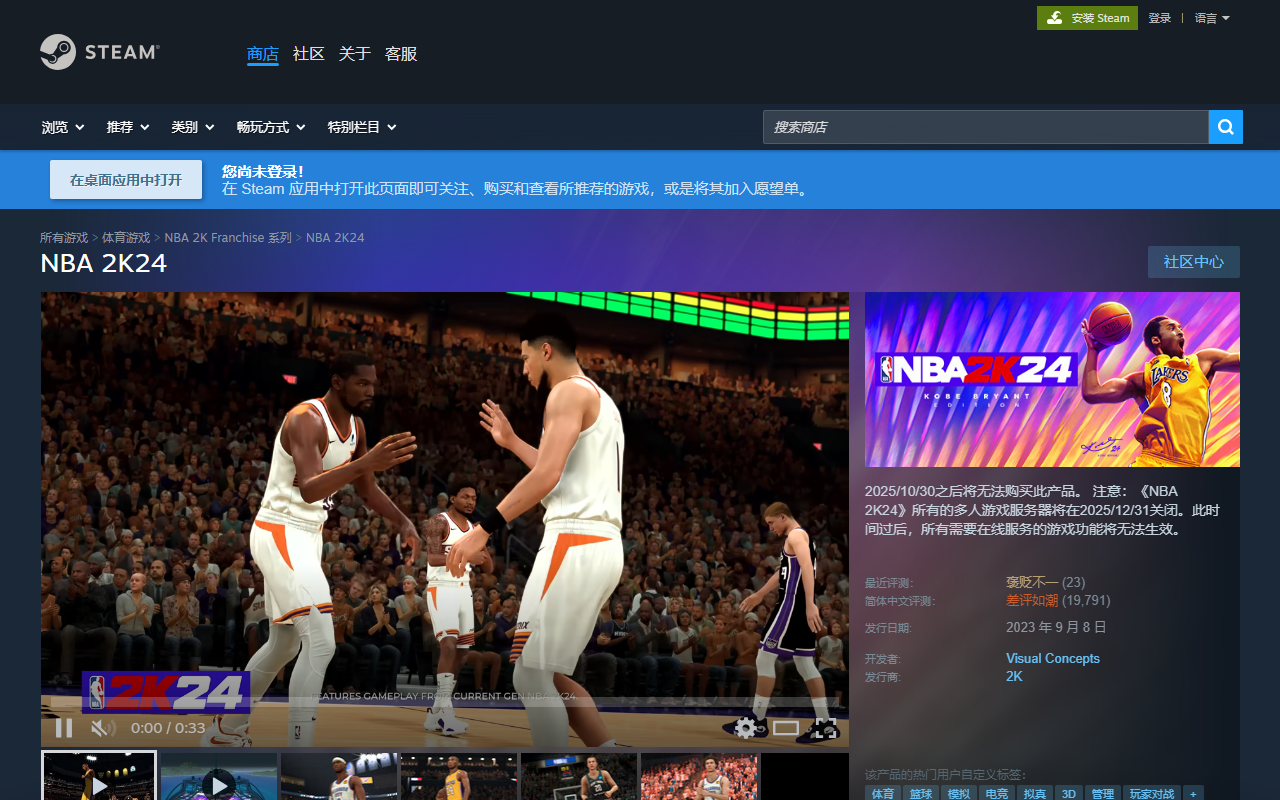Image resolution: width=1280 pixels, height=800 pixels.
Task: Click the 电竞 tag
Action: [x=997, y=793]
